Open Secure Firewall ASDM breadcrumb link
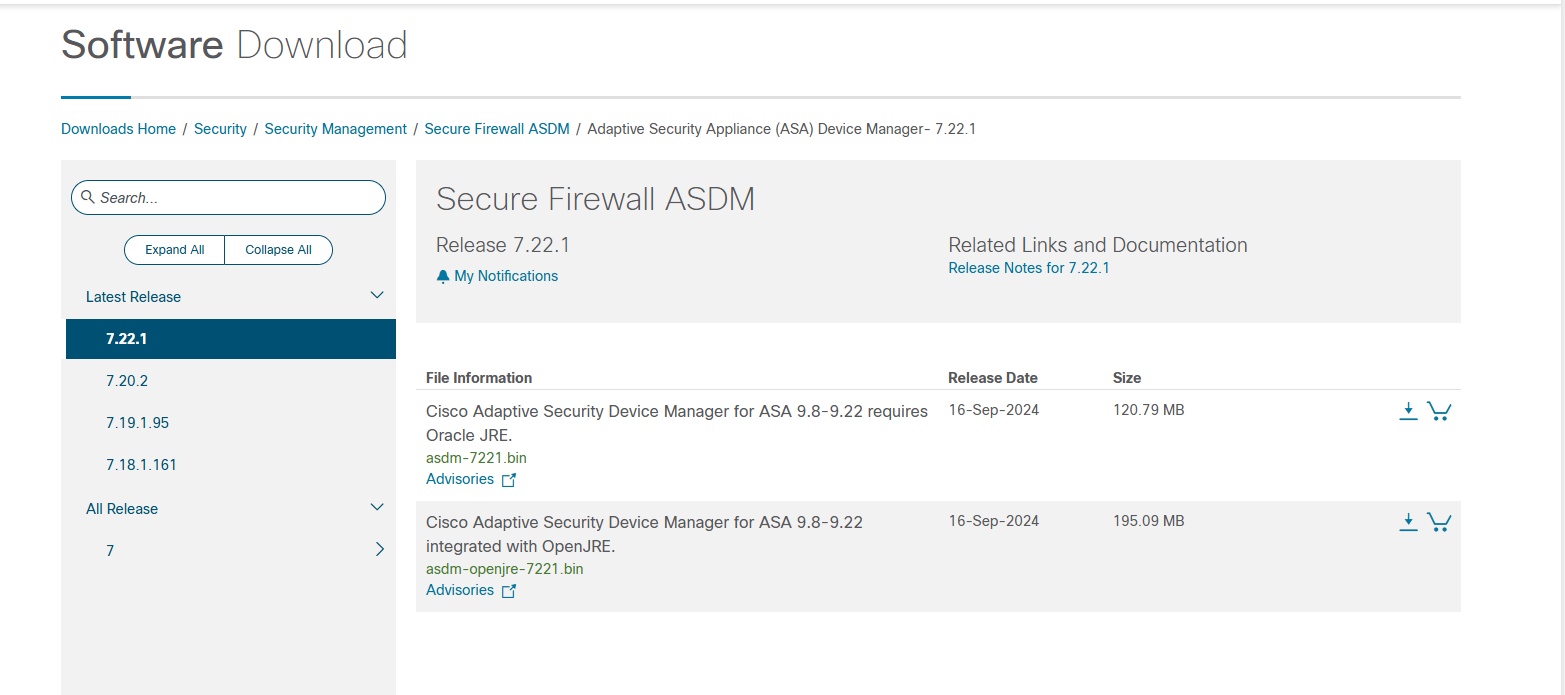The height and width of the screenshot is (695, 1565). click(x=497, y=129)
